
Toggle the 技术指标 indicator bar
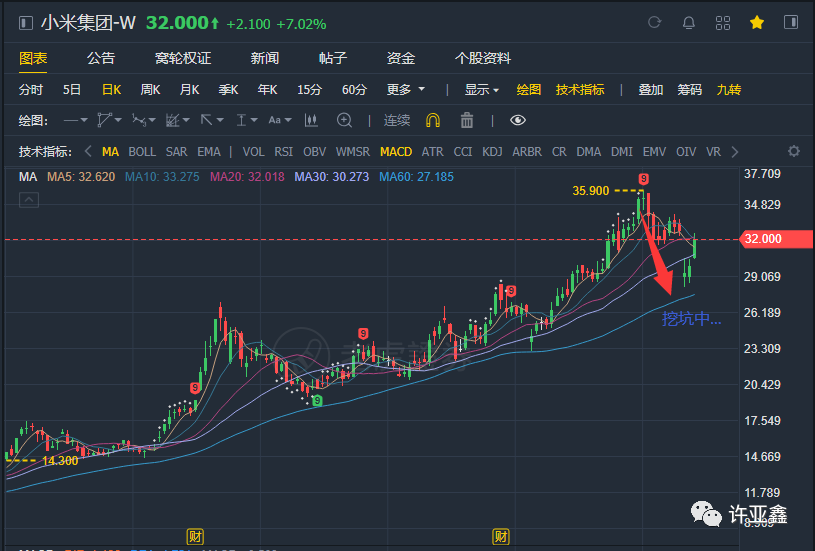[580, 90]
